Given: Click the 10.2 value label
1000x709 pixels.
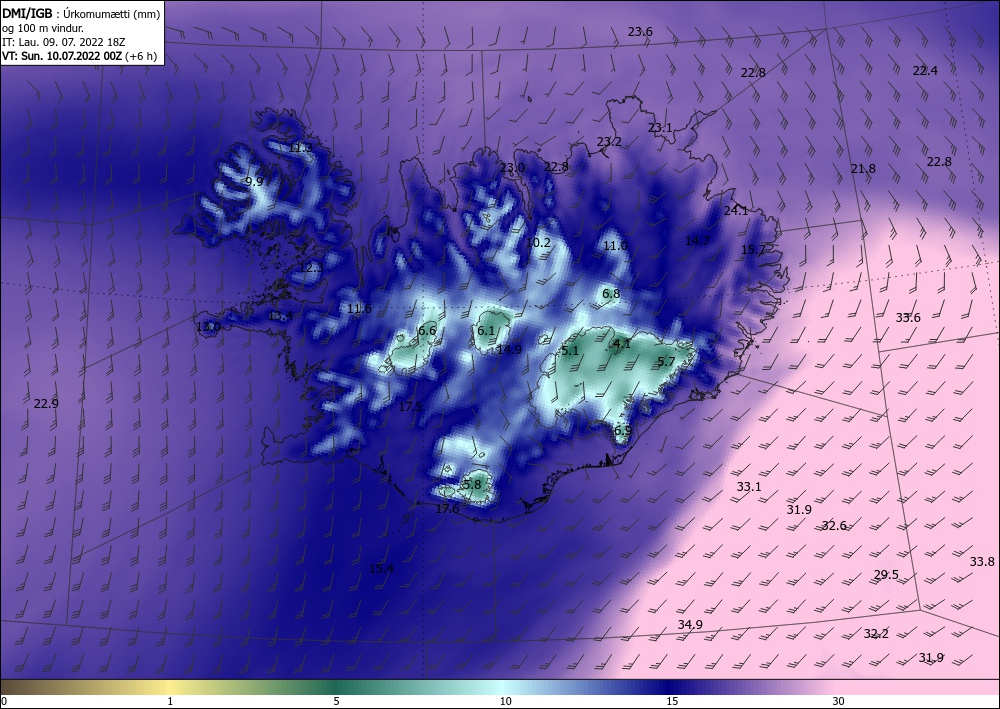Looking at the screenshot, I should [x=538, y=242].
